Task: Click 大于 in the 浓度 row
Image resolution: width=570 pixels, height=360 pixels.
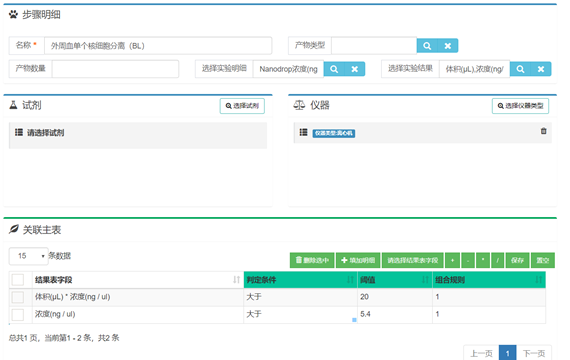Action: click(254, 314)
